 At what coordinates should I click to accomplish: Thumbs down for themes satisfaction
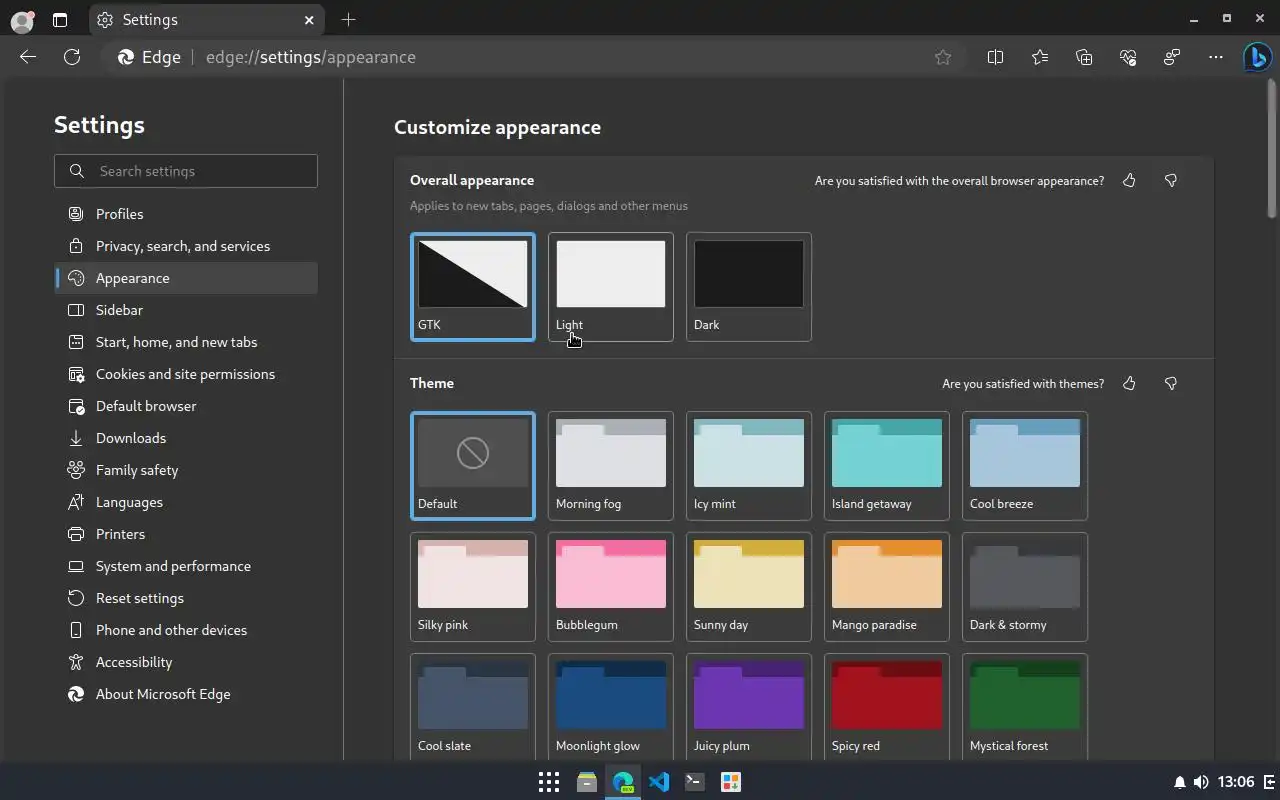point(1171,383)
